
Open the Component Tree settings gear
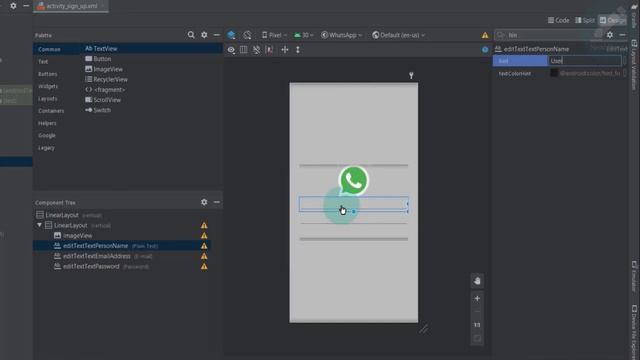tap(204, 202)
